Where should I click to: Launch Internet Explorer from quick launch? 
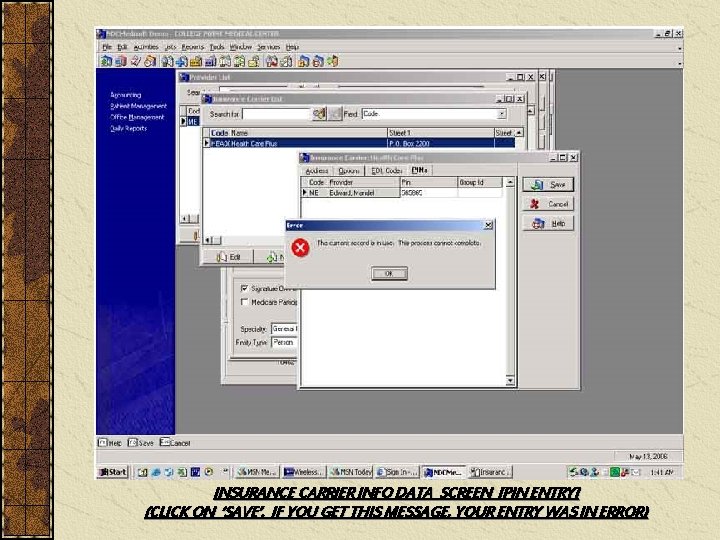(x=156, y=472)
